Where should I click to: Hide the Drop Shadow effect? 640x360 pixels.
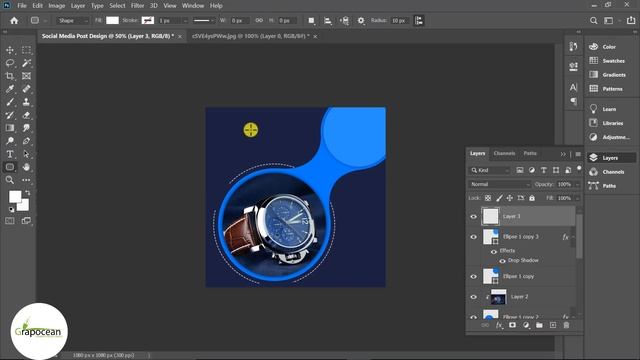coord(502,261)
